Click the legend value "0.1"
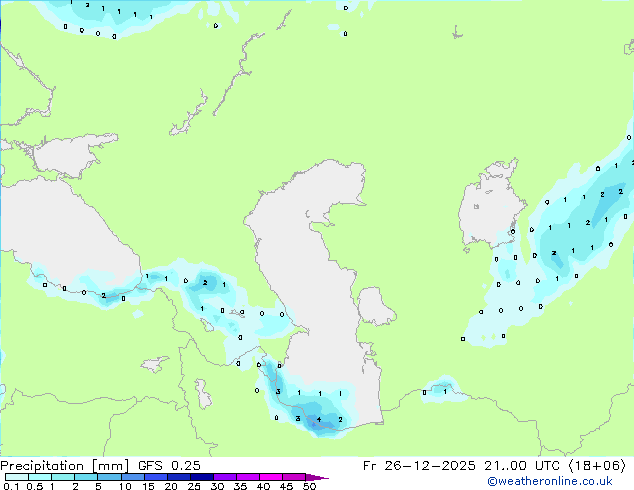The width and height of the screenshot is (634, 490). (11, 486)
